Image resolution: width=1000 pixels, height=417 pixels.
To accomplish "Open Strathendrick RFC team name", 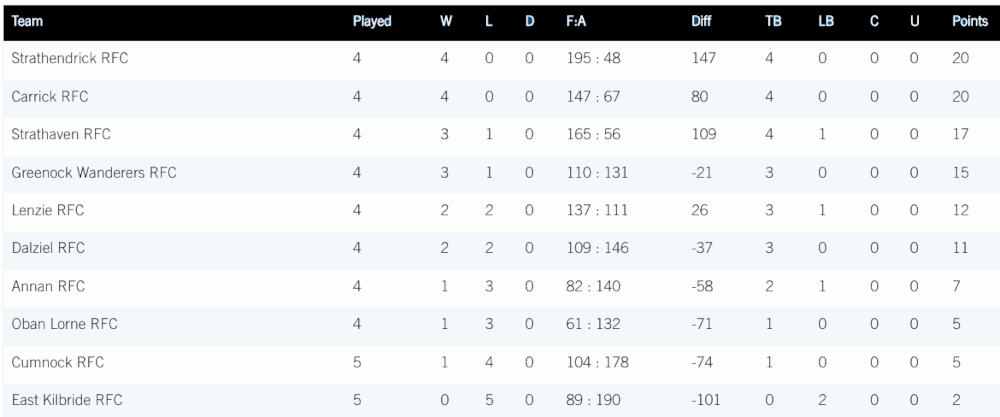I will (69, 59).
